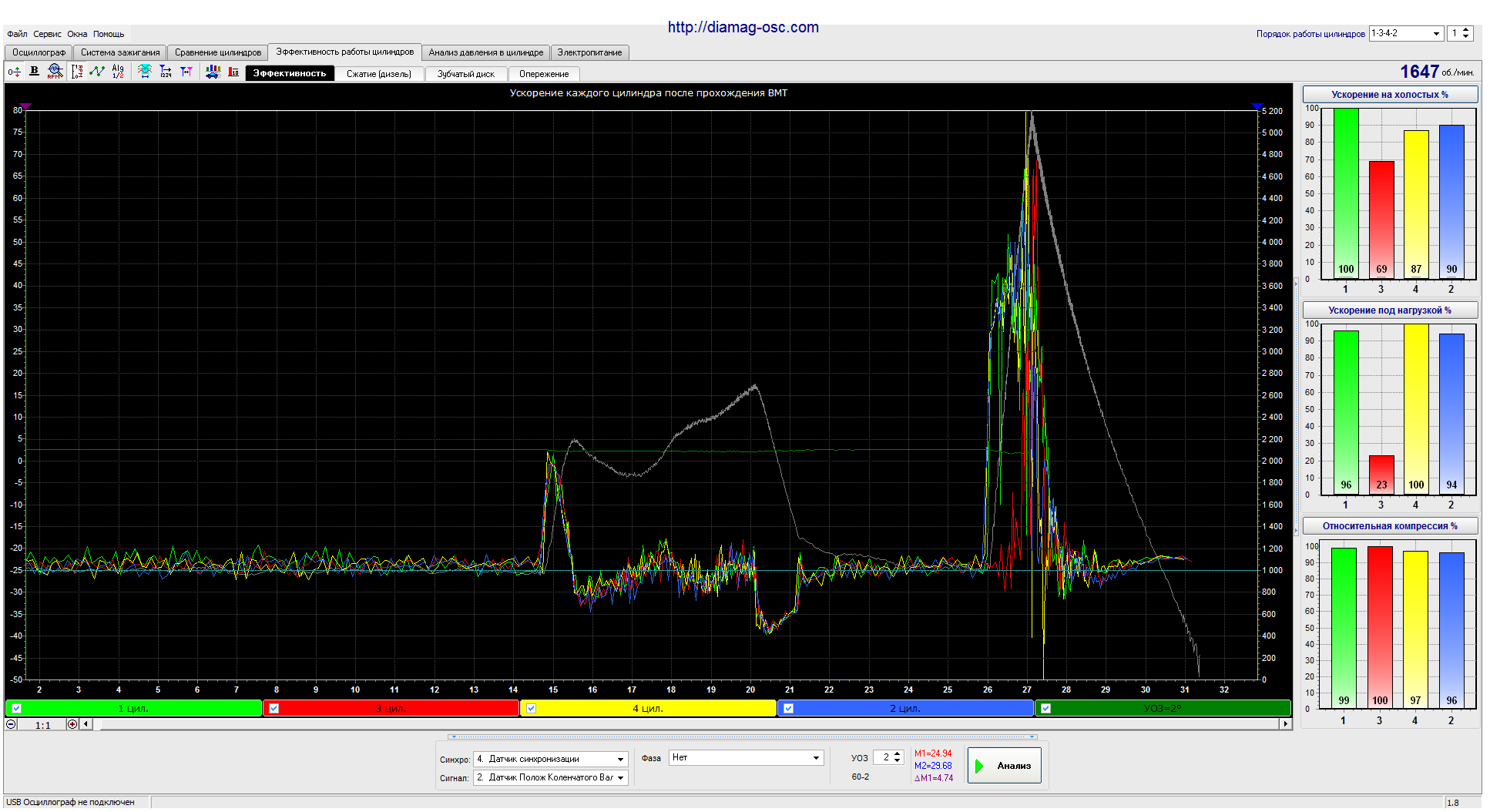Select the Зубчатый диск sub-tab

[466, 74]
